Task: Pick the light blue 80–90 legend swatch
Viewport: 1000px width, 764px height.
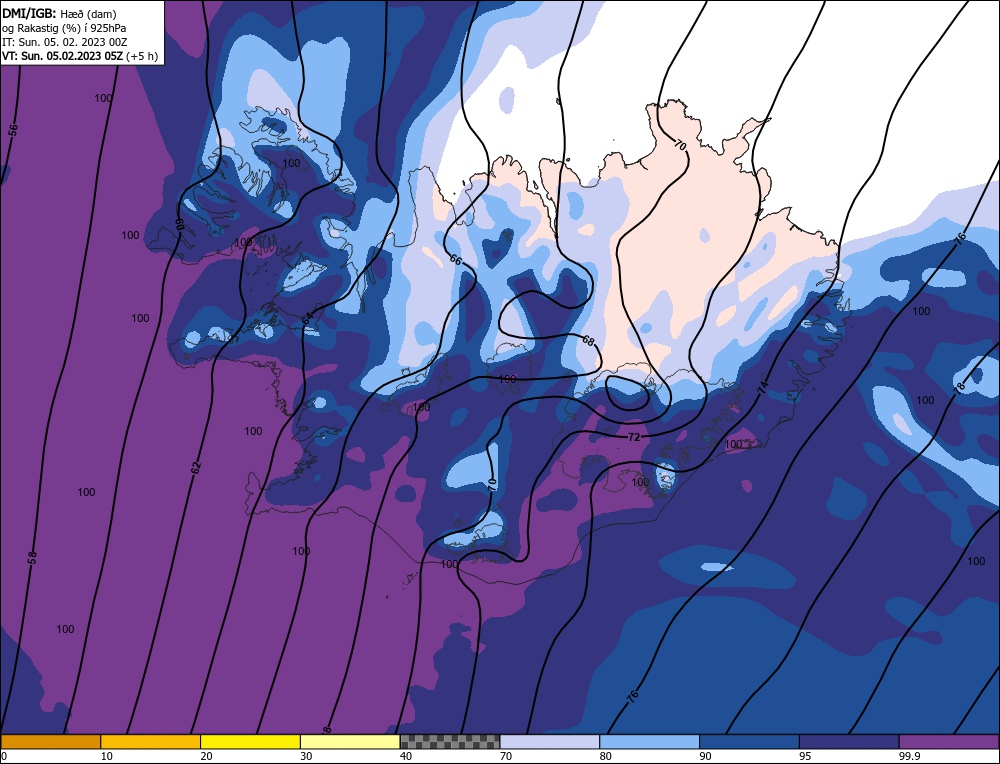Action: tap(649, 741)
